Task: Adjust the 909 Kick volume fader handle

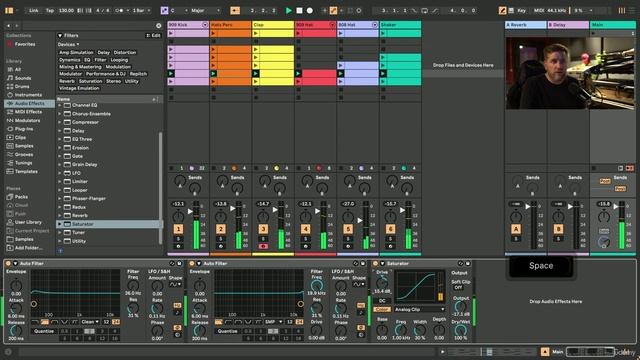Action: pos(190,211)
